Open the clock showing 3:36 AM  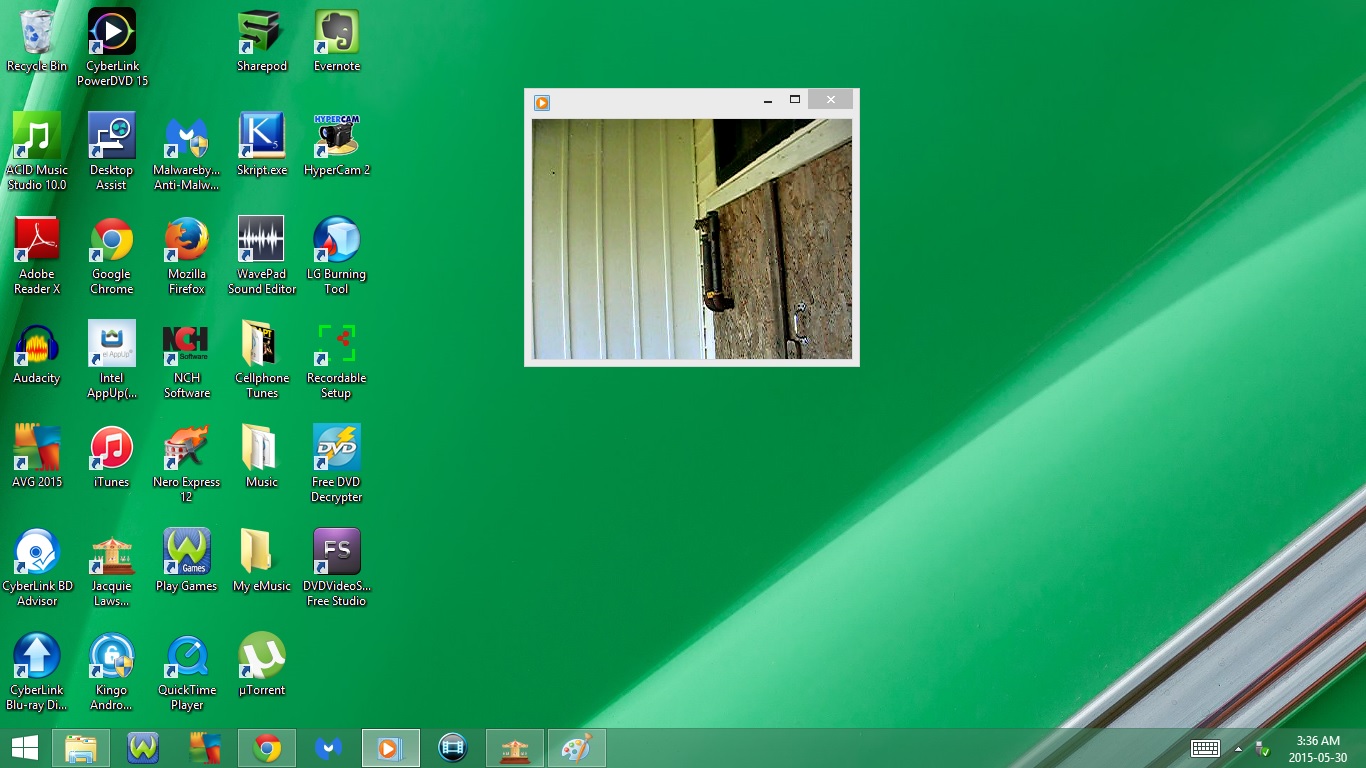(x=1318, y=749)
